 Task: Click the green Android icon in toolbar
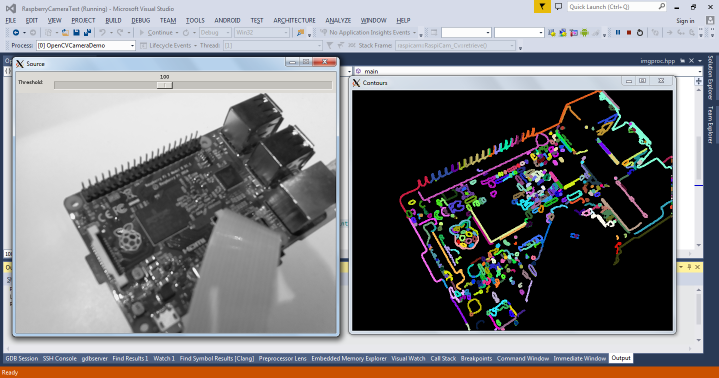[584, 33]
